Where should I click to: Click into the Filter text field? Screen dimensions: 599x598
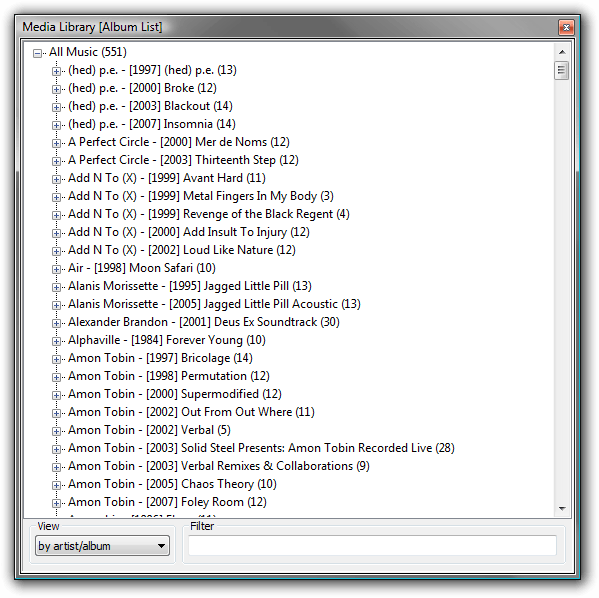point(372,546)
